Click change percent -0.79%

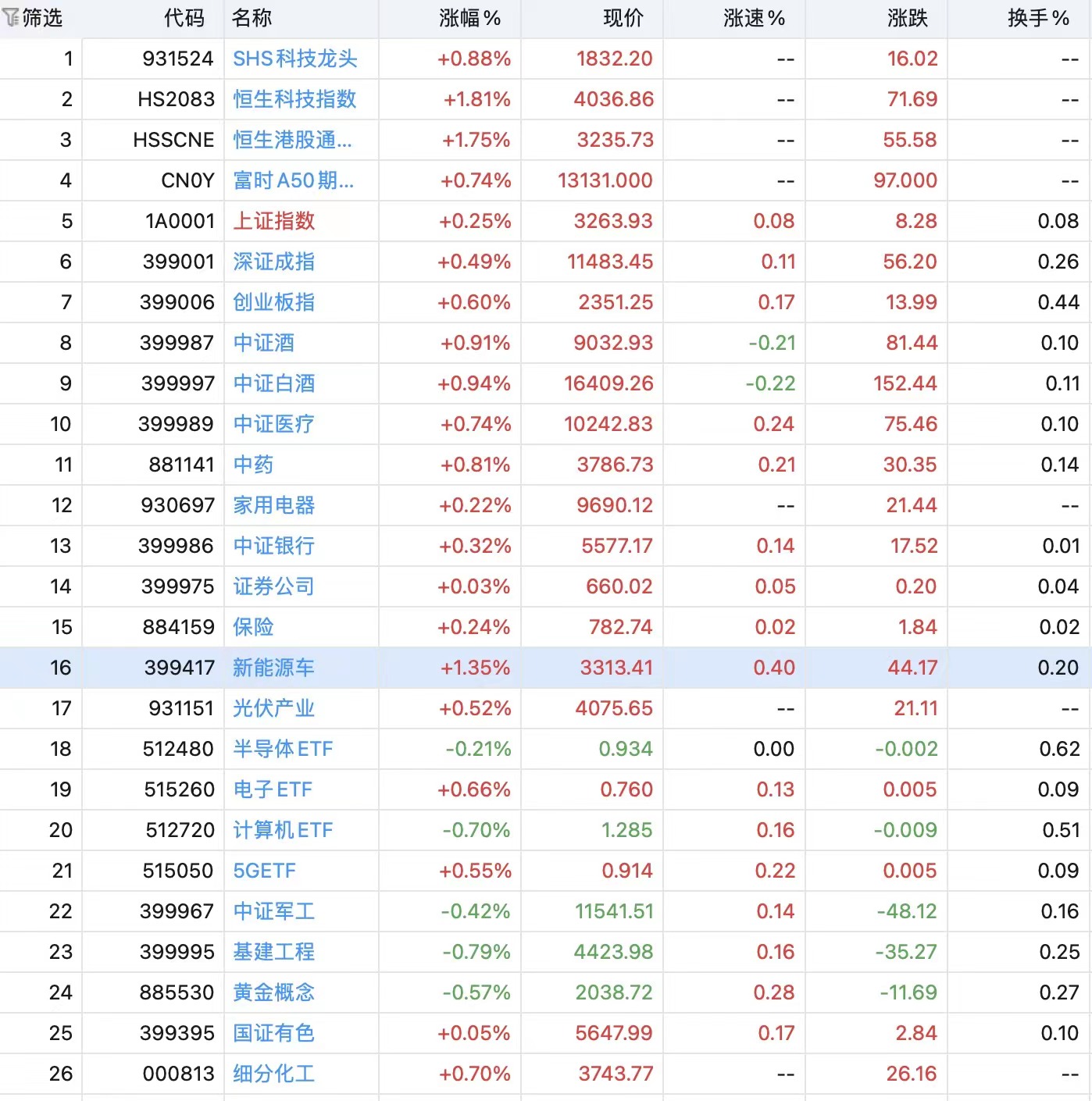tap(476, 952)
